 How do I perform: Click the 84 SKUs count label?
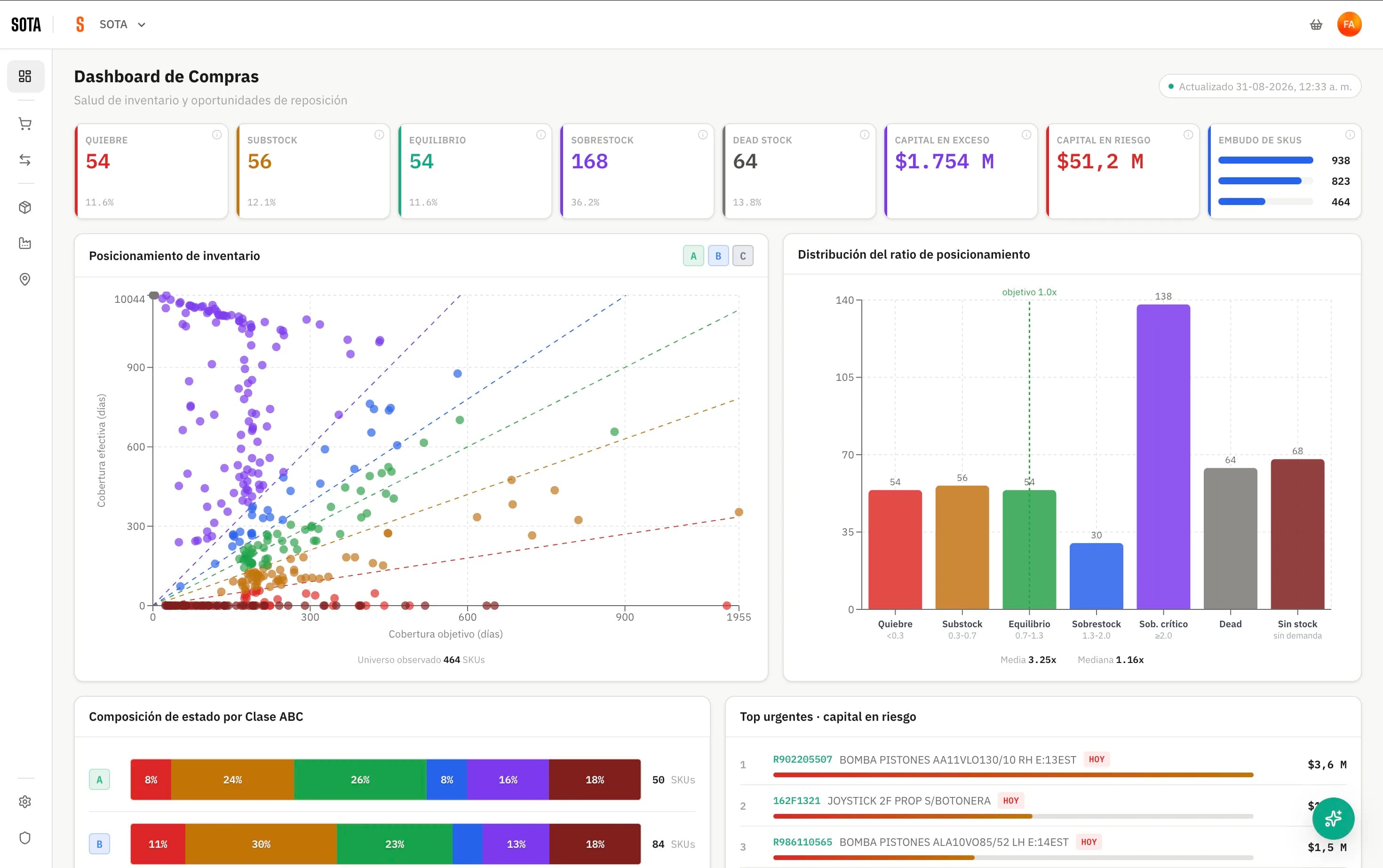pos(673,844)
